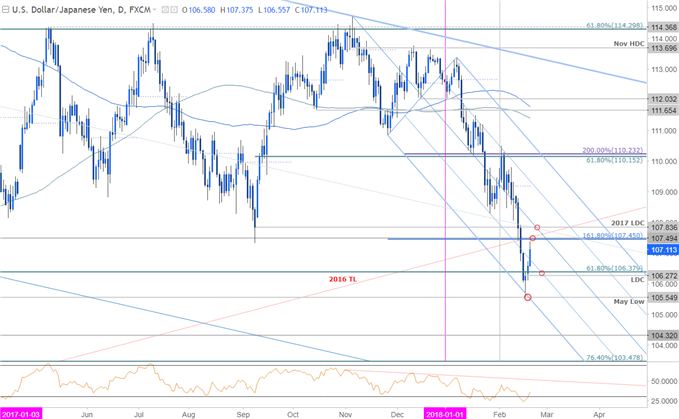Click the 113.000 value on the price axis
679x419 pixels.
point(663,69)
